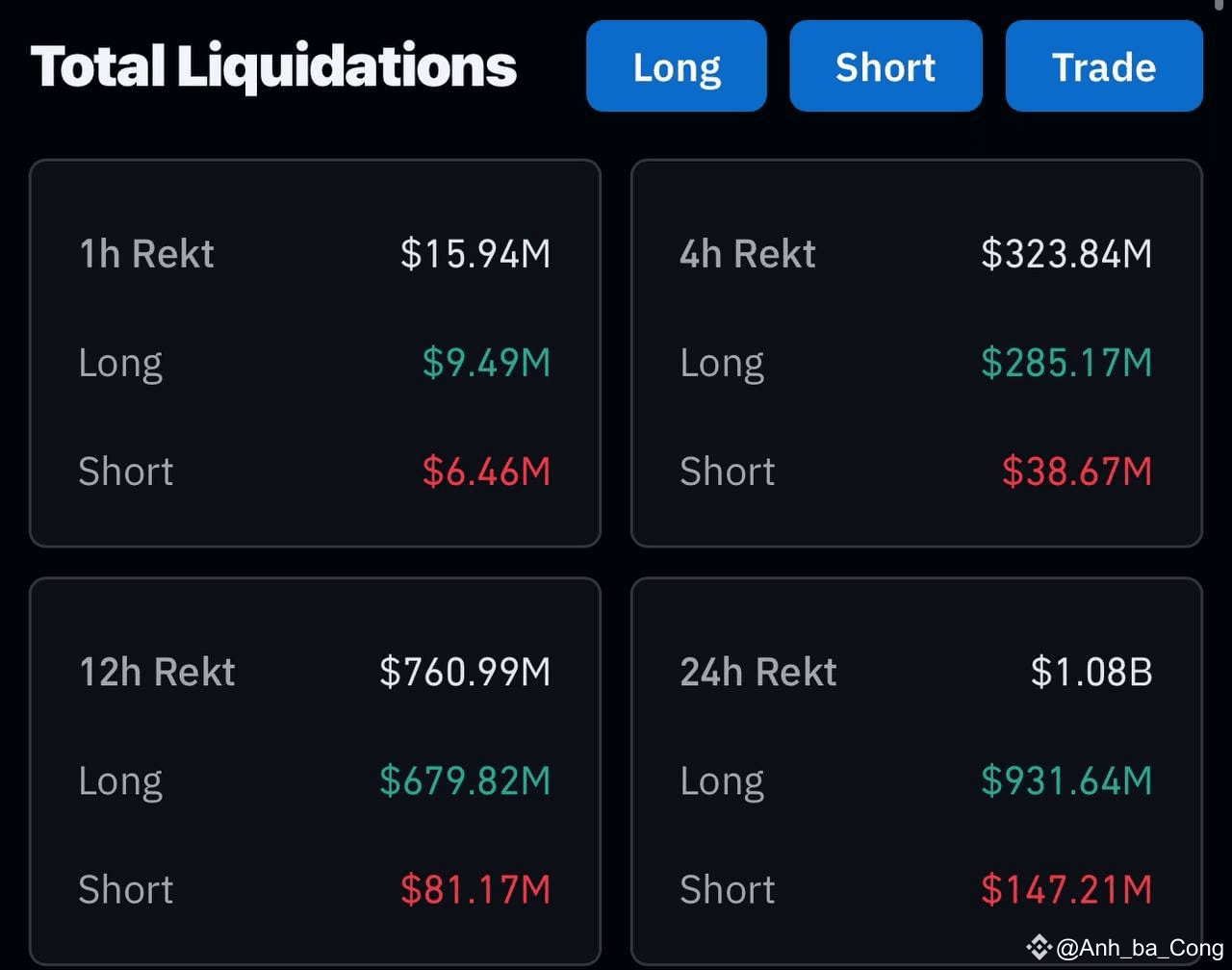1232x970 pixels.
Task: Click the $323.84M 4h Rekt value
Action: pyautogui.click(x=1067, y=253)
